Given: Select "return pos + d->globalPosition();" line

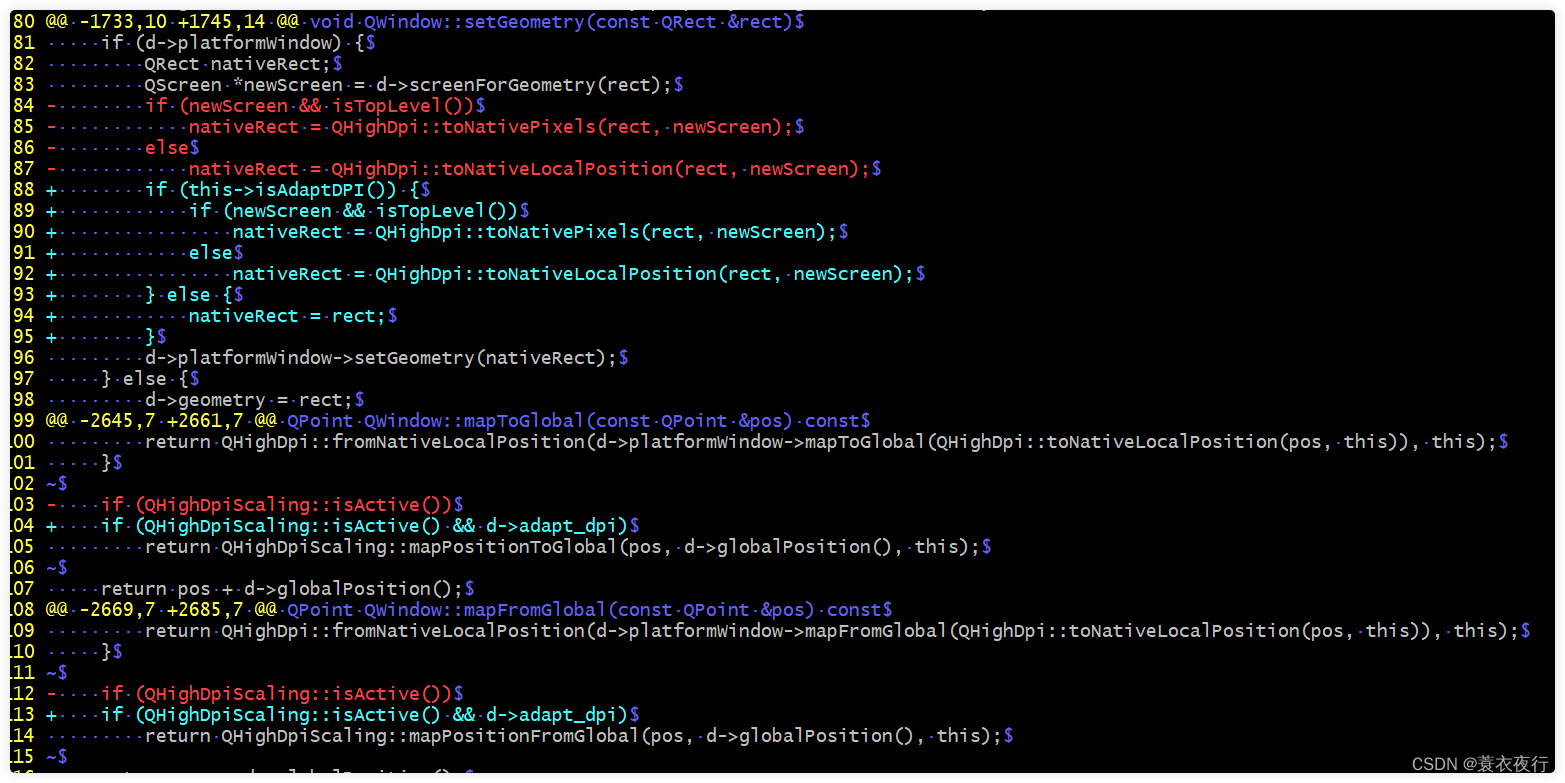Looking at the screenshot, I should (282, 589).
